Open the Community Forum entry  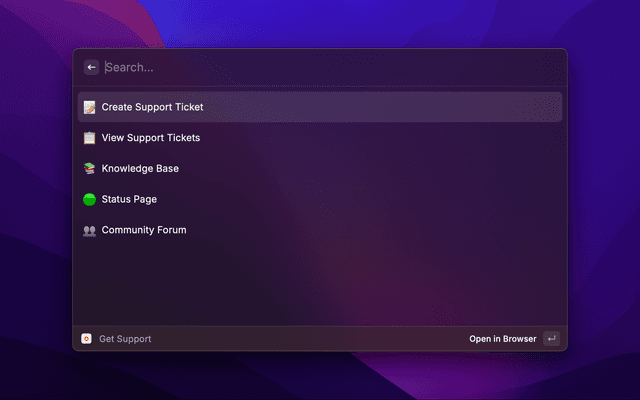click(x=144, y=231)
